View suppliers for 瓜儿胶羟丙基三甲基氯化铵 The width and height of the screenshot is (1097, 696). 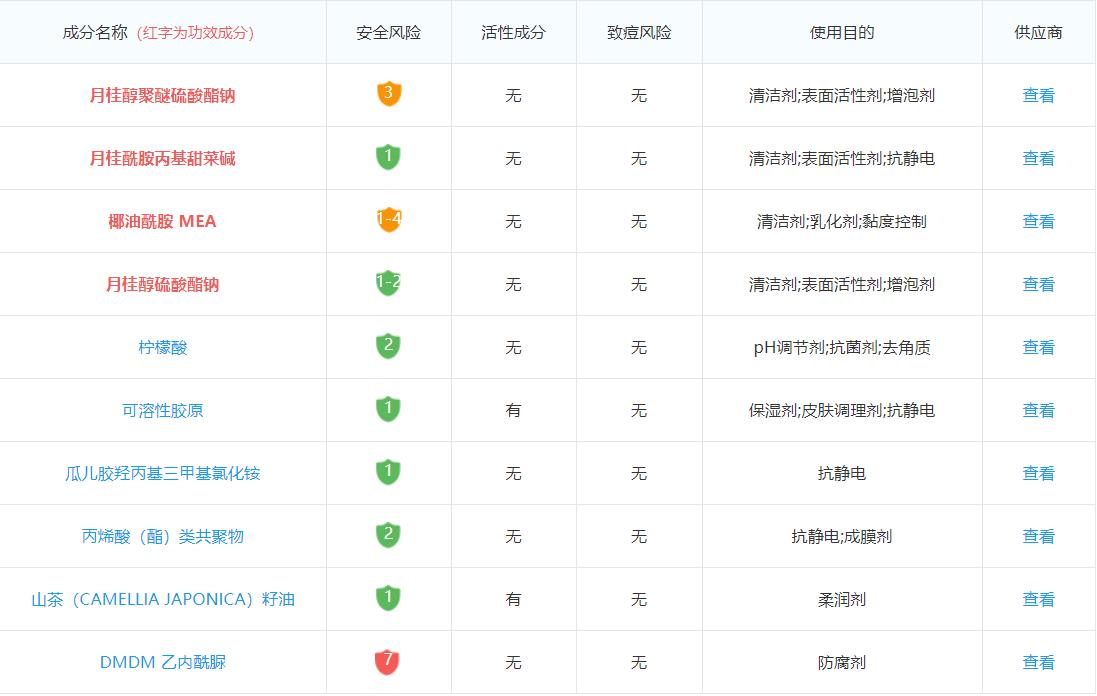click(x=1038, y=474)
